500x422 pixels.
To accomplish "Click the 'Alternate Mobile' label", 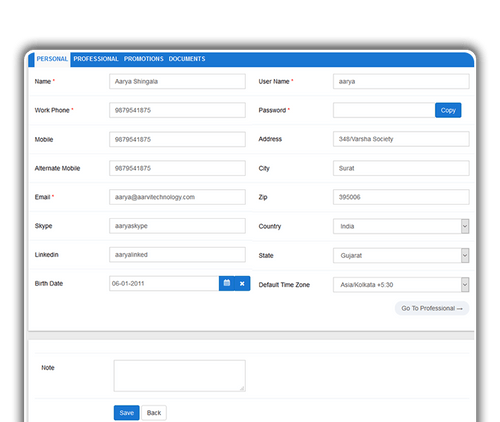I will 57,168.
